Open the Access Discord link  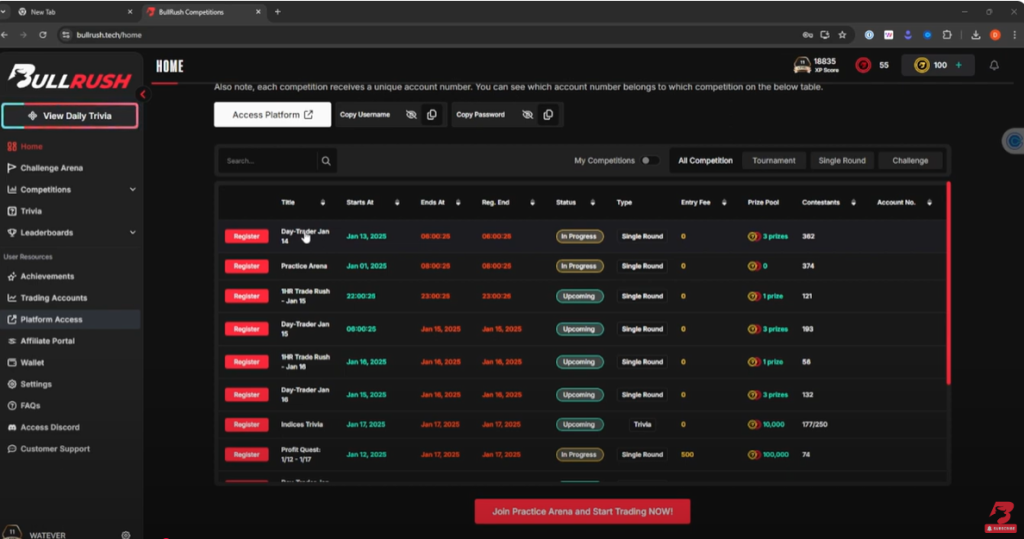point(50,427)
